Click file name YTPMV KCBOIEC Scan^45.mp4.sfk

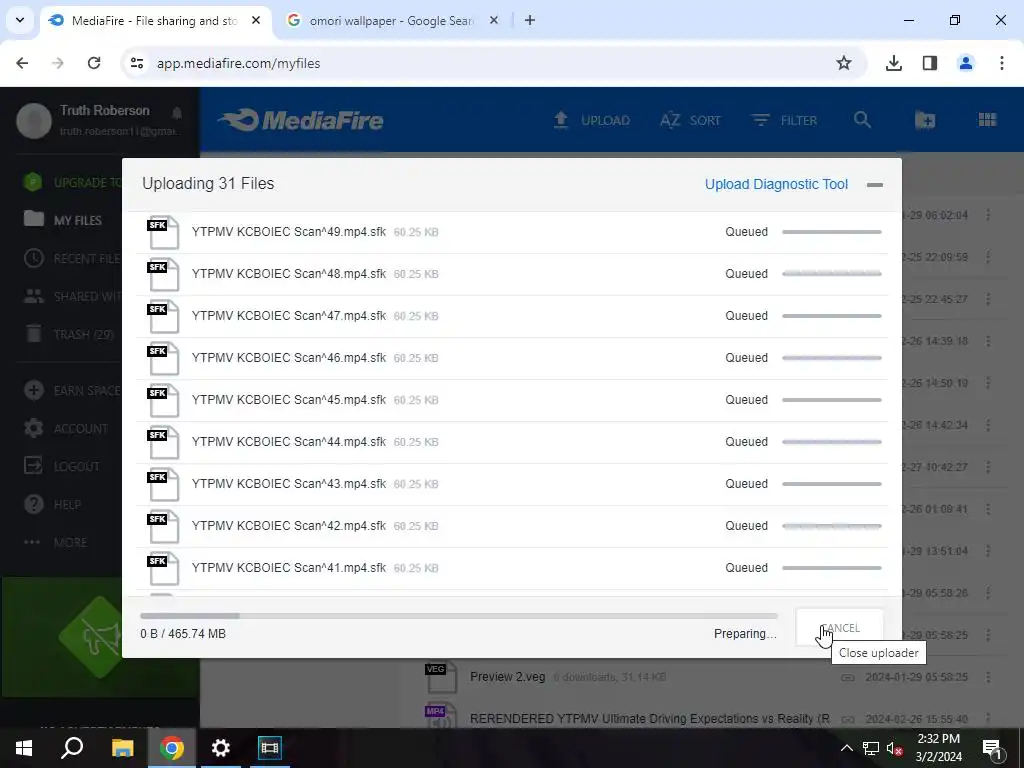pyautogui.click(x=289, y=400)
